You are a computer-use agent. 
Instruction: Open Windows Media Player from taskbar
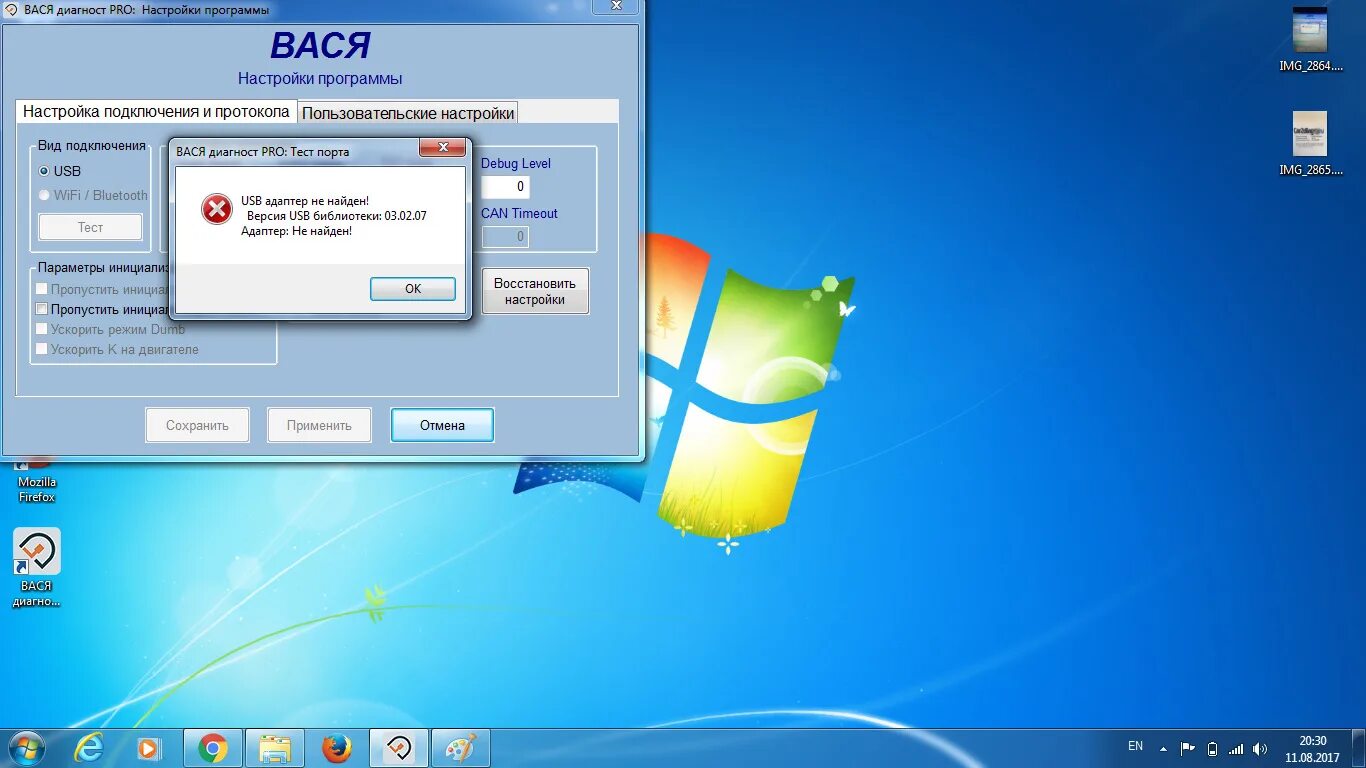[x=149, y=748]
